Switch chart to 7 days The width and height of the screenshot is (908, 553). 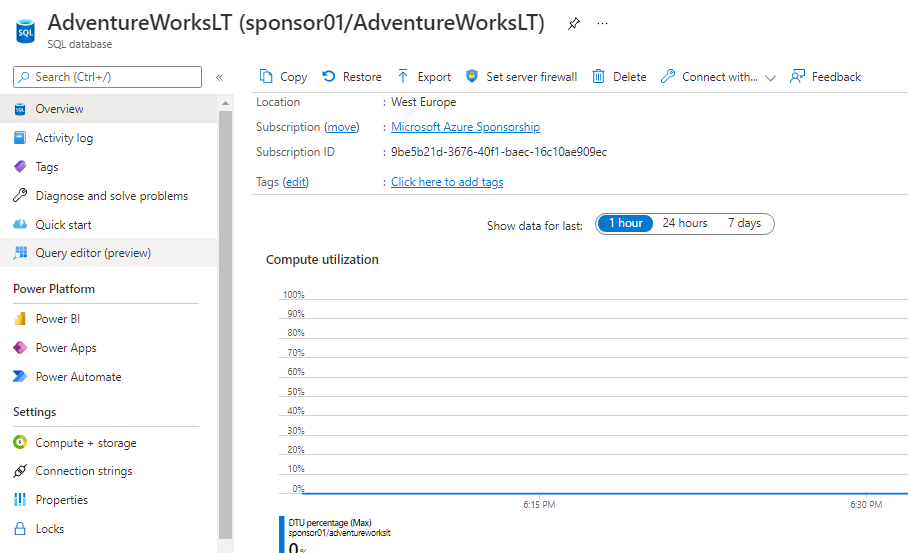[x=744, y=224]
